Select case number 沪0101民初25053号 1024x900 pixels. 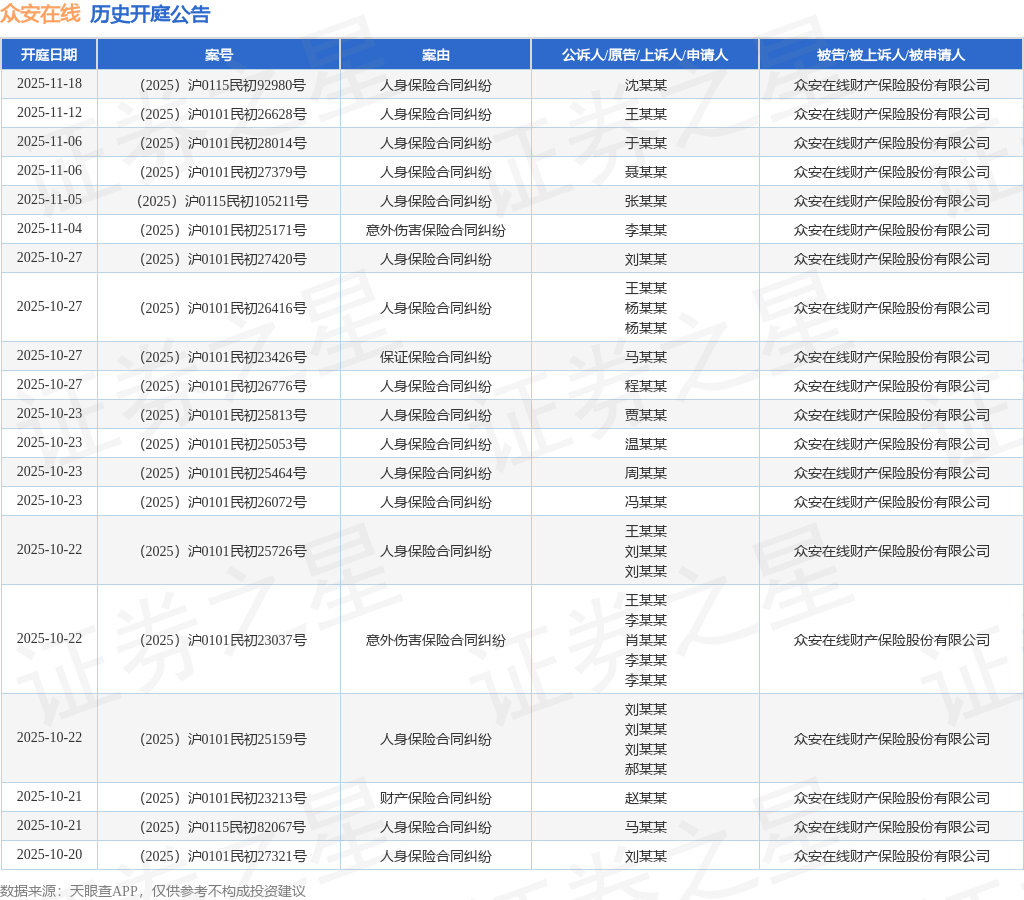pyautogui.click(x=247, y=444)
